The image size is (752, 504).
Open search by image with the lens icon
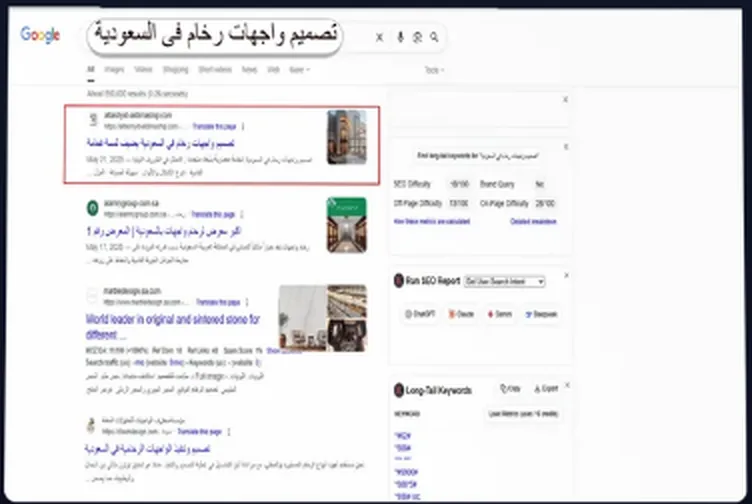(417, 37)
